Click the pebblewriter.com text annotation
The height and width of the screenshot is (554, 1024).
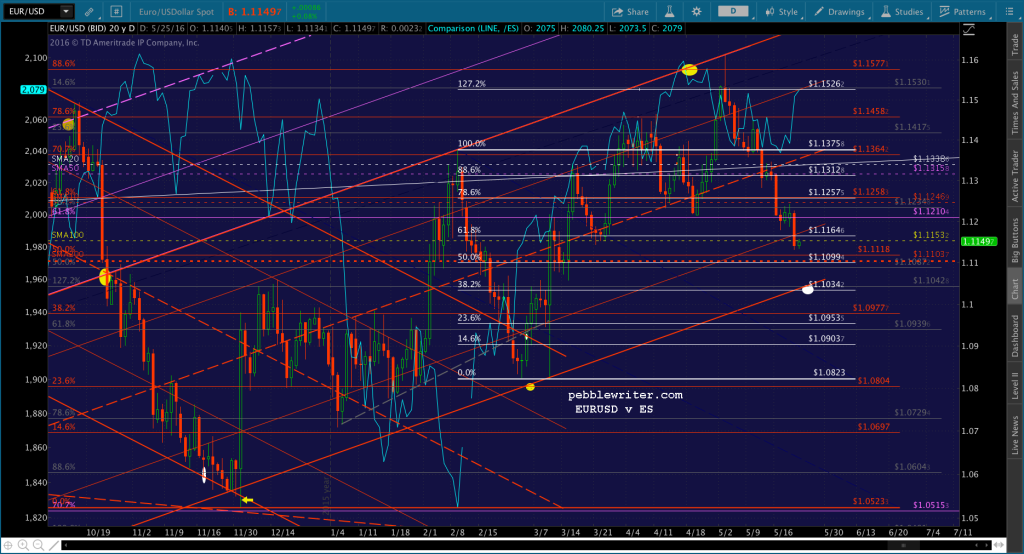click(625, 395)
